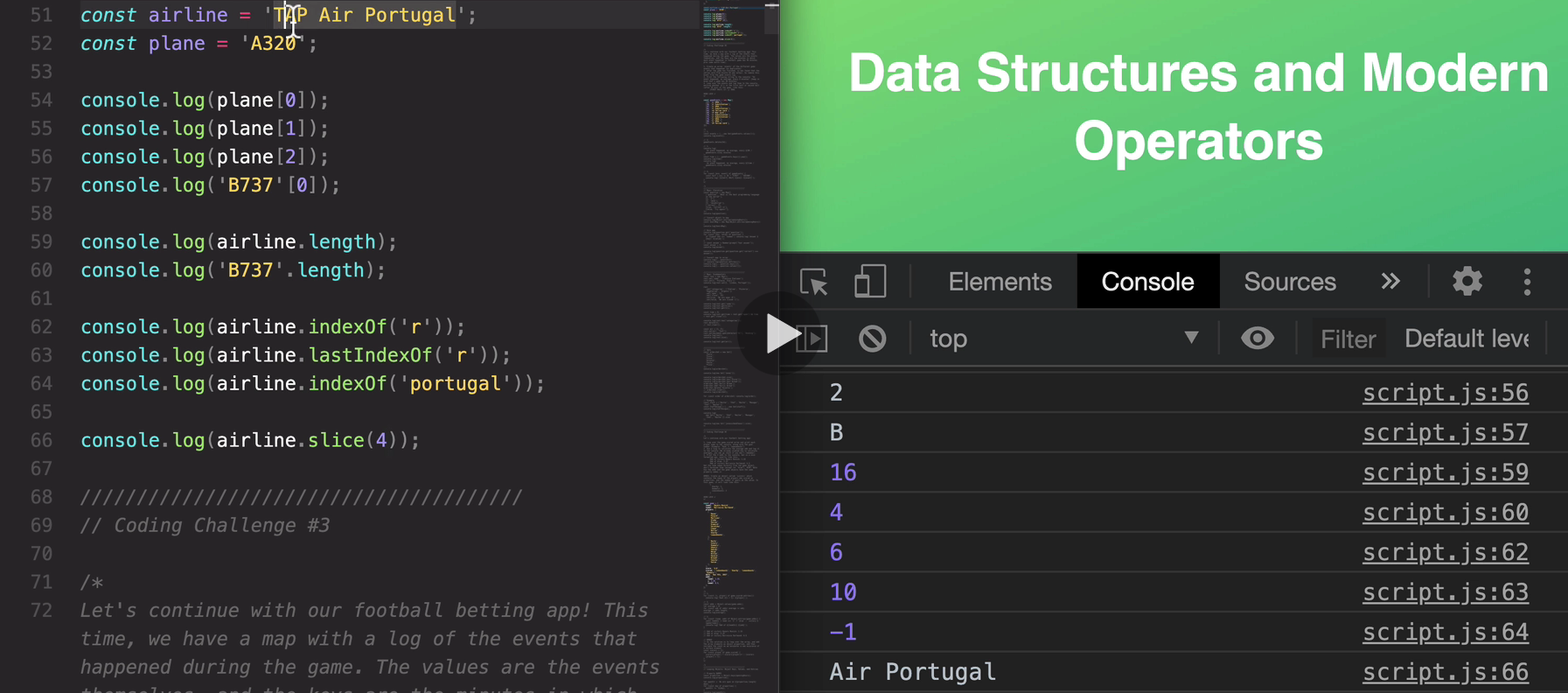Open the script.js:63 source link
1568x693 pixels.
[x=1445, y=592]
